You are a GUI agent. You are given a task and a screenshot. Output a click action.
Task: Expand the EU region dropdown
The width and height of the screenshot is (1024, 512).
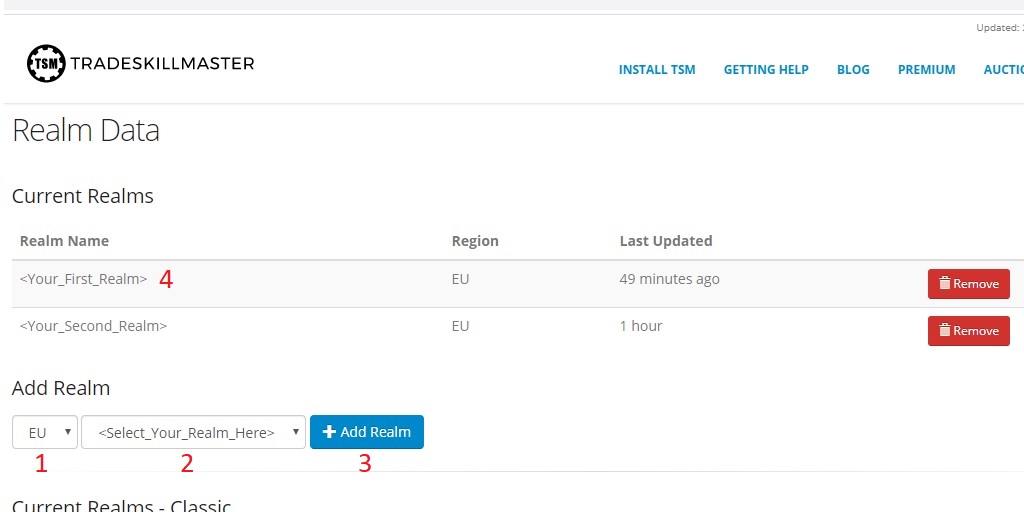pyautogui.click(x=45, y=432)
